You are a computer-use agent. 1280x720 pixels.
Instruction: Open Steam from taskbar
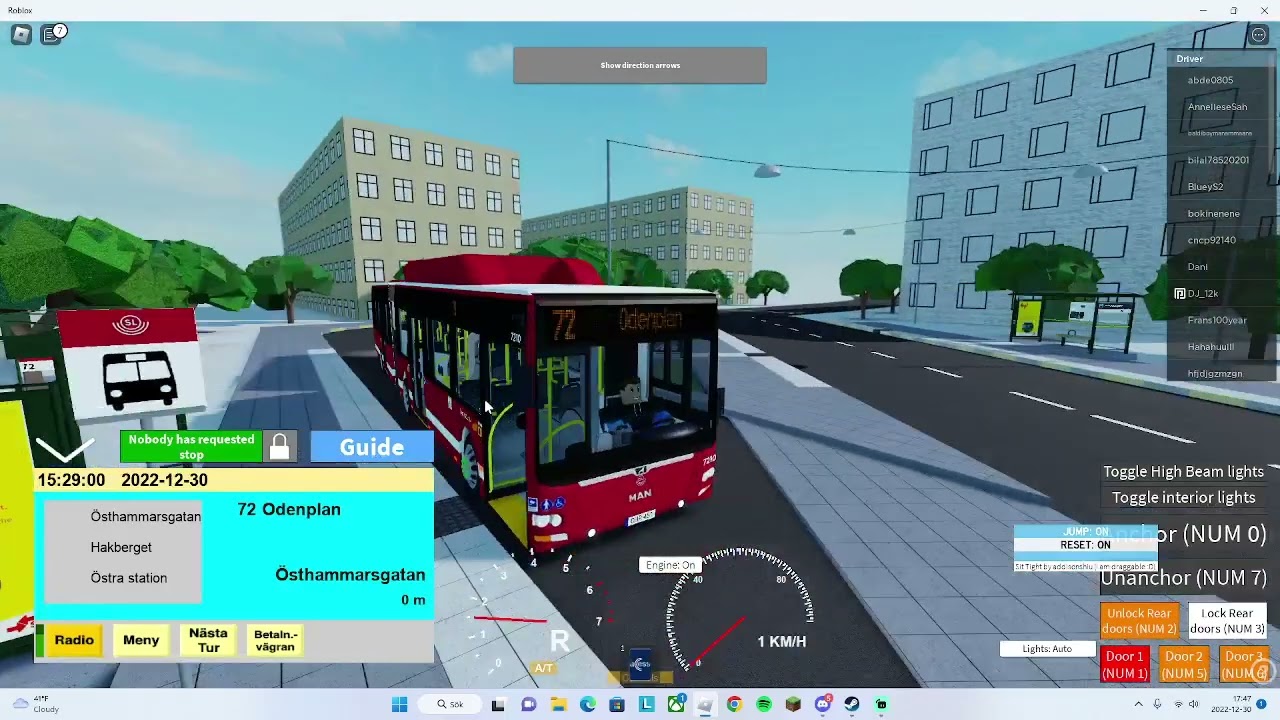point(852,704)
